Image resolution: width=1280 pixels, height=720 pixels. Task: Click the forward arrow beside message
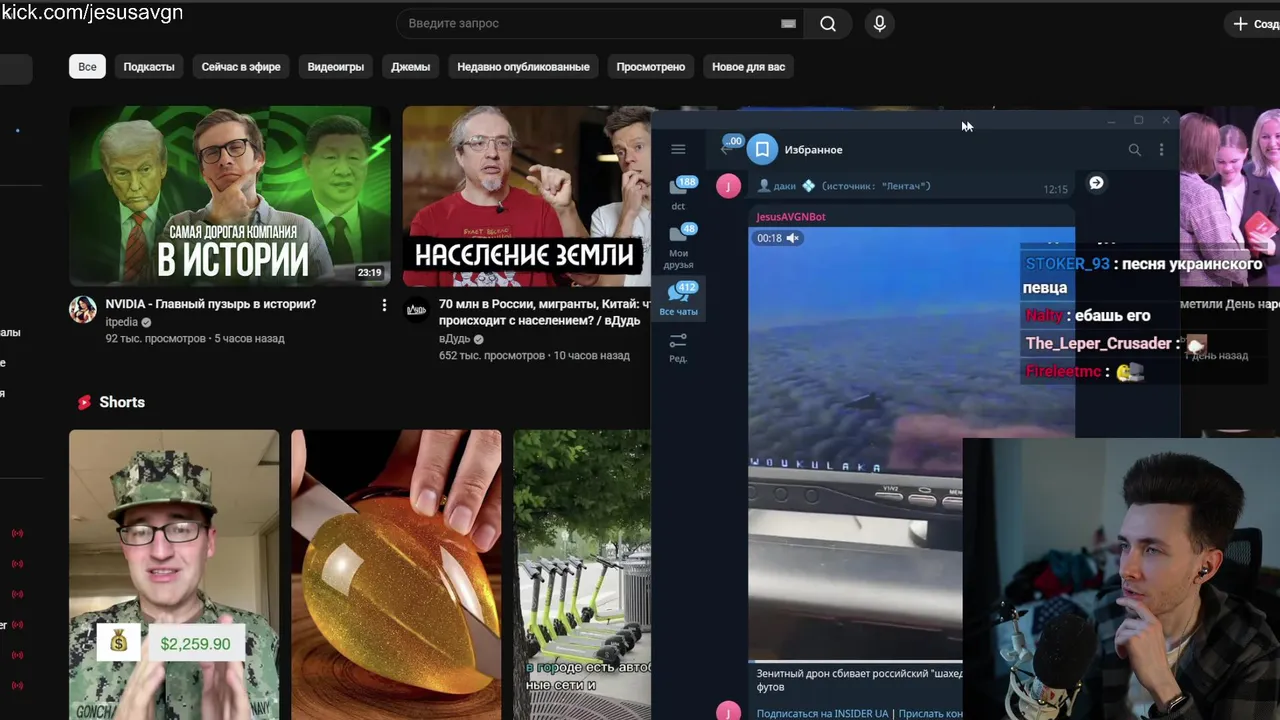click(1096, 183)
